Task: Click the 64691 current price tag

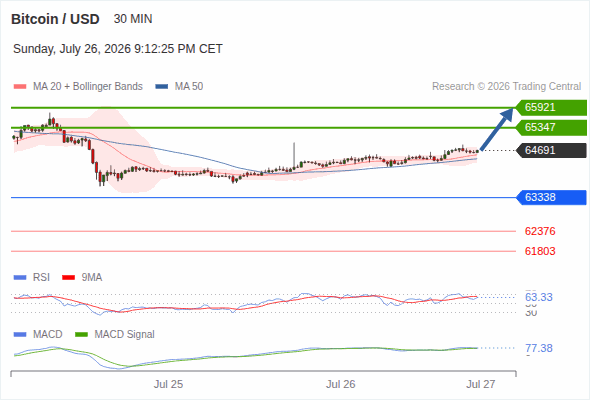Action: coord(551,151)
